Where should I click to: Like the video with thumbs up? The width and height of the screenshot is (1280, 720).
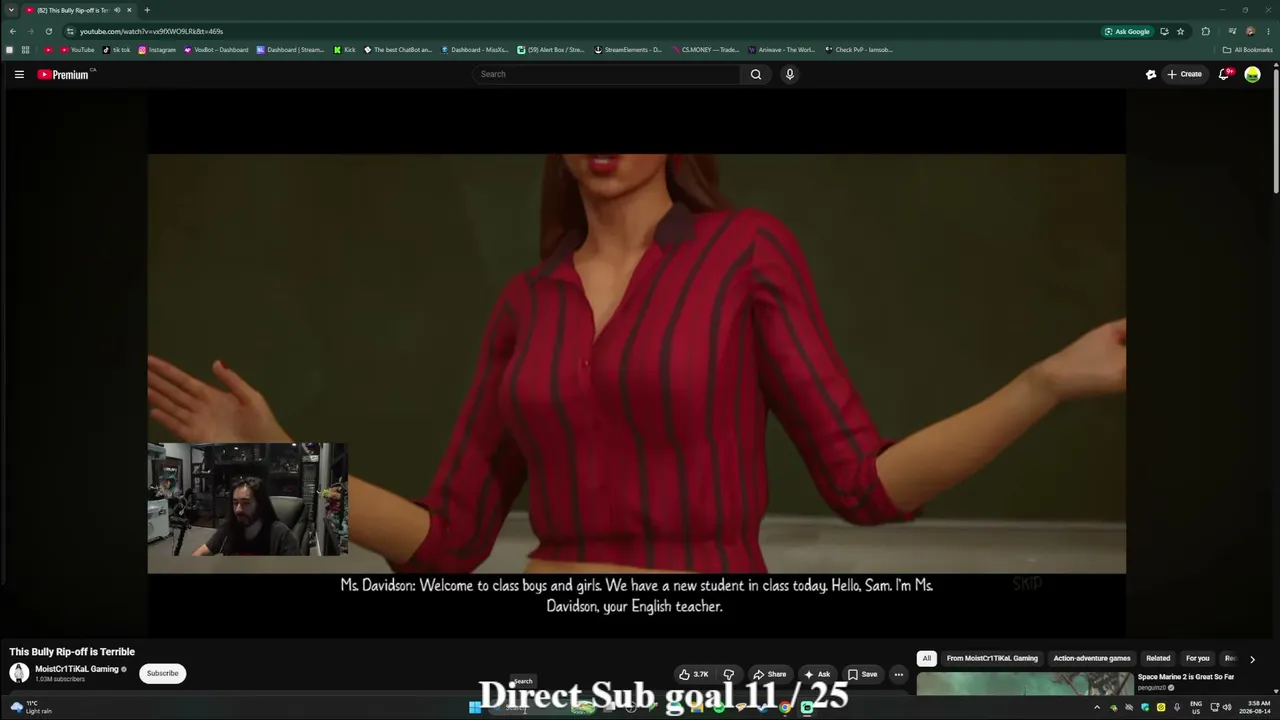pos(694,674)
